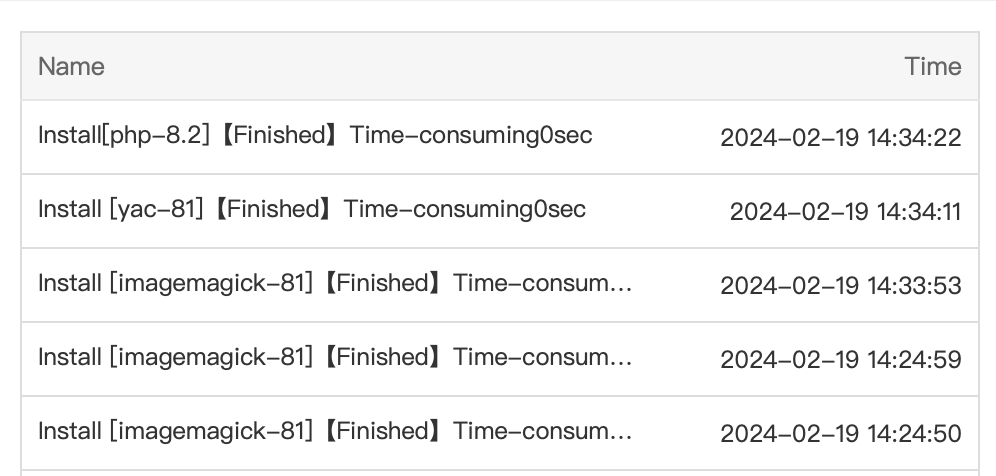
Task: Click the timestamp 2024-02-19 14:34:11
Action: click(845, 211)
